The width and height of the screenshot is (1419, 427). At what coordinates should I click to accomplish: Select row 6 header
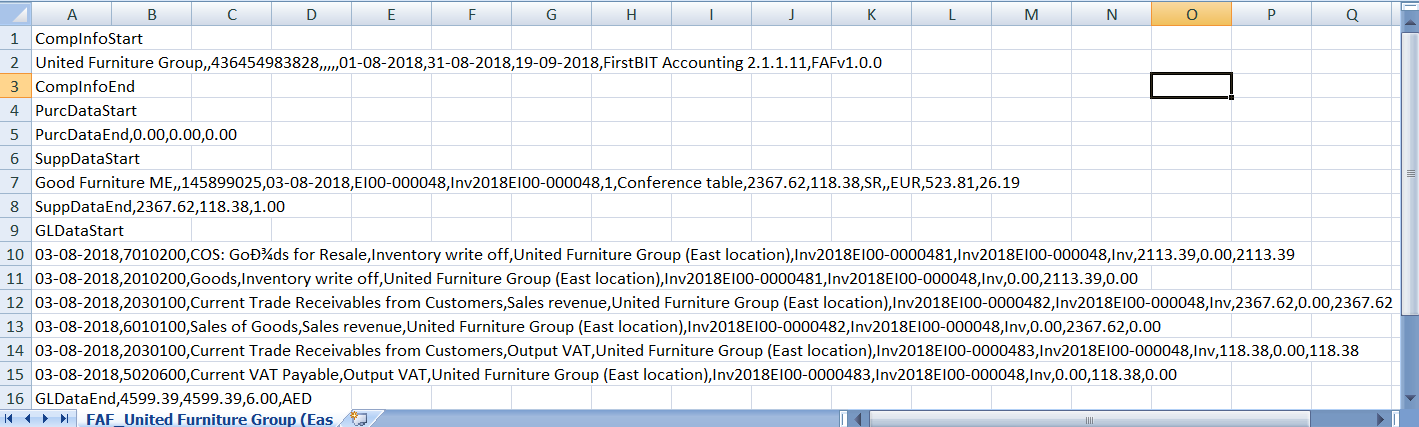point(15,158)
